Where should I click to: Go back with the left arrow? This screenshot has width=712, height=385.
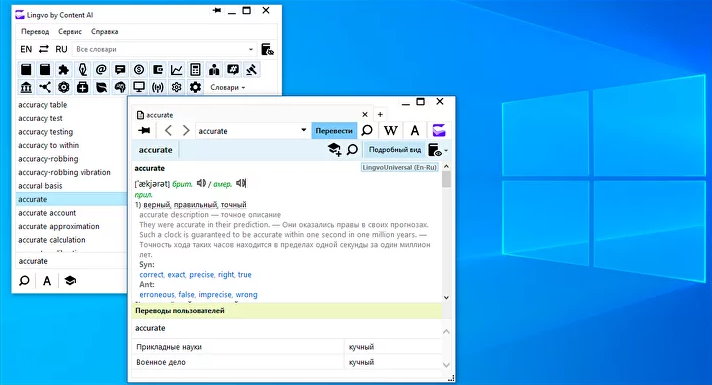coord(168,131)
